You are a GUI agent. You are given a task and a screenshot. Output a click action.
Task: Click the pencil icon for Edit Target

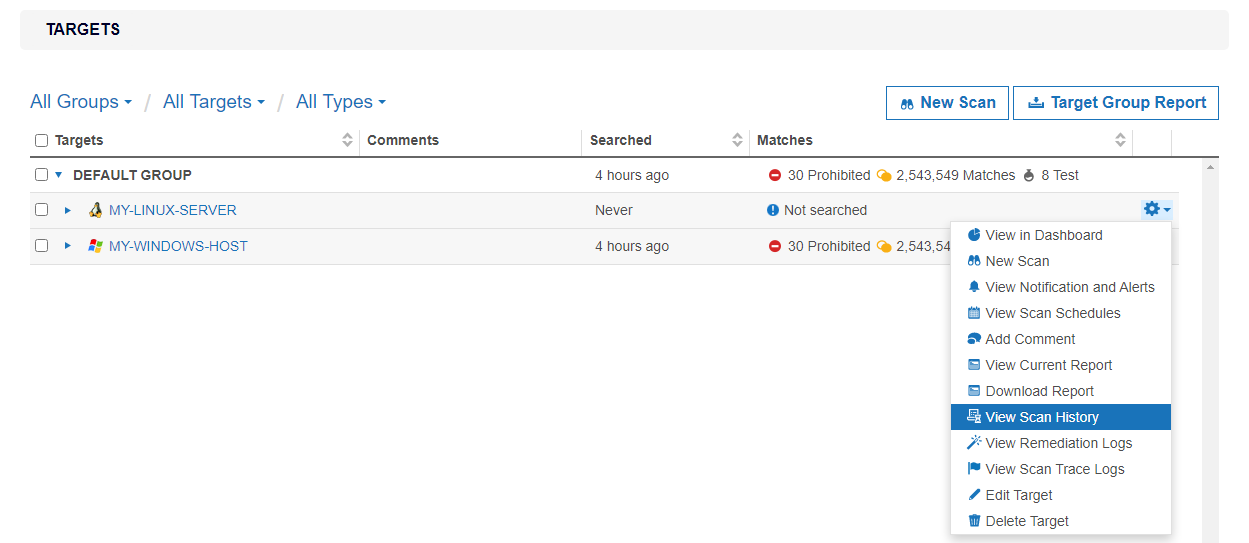click(x=974, y=495)
